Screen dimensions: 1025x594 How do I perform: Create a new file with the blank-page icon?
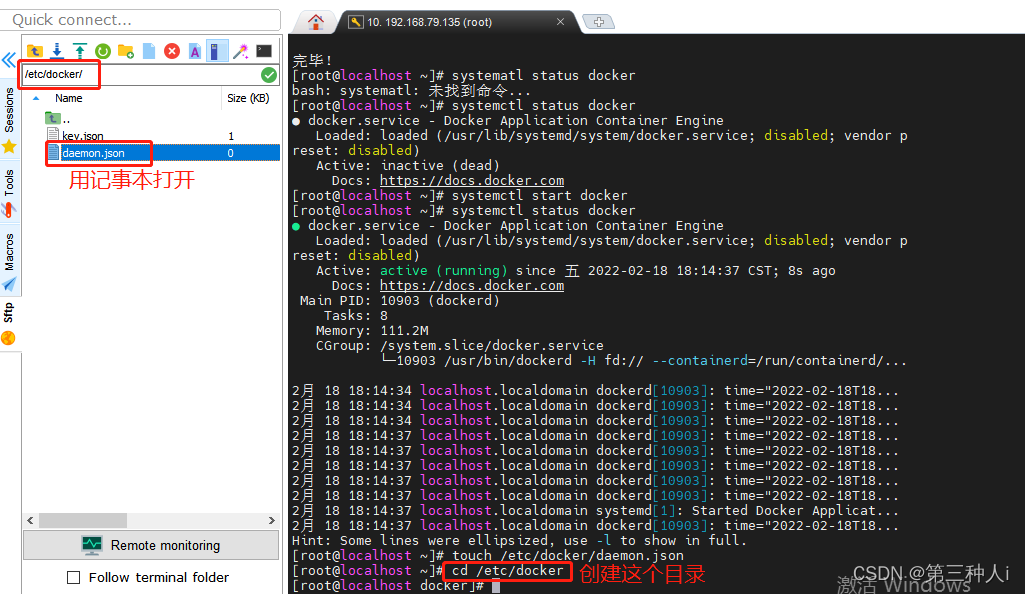pos(149,51)
